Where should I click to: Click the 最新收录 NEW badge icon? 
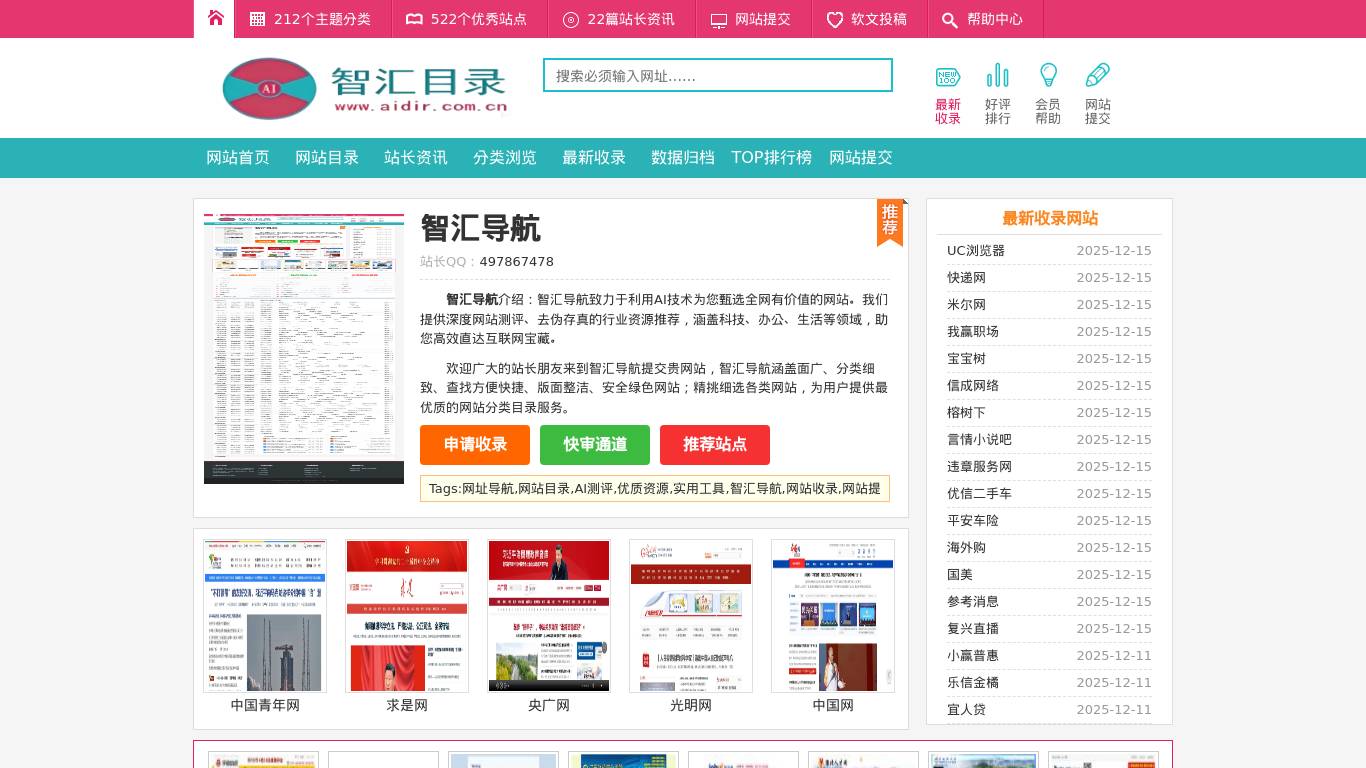click(947, 75)
